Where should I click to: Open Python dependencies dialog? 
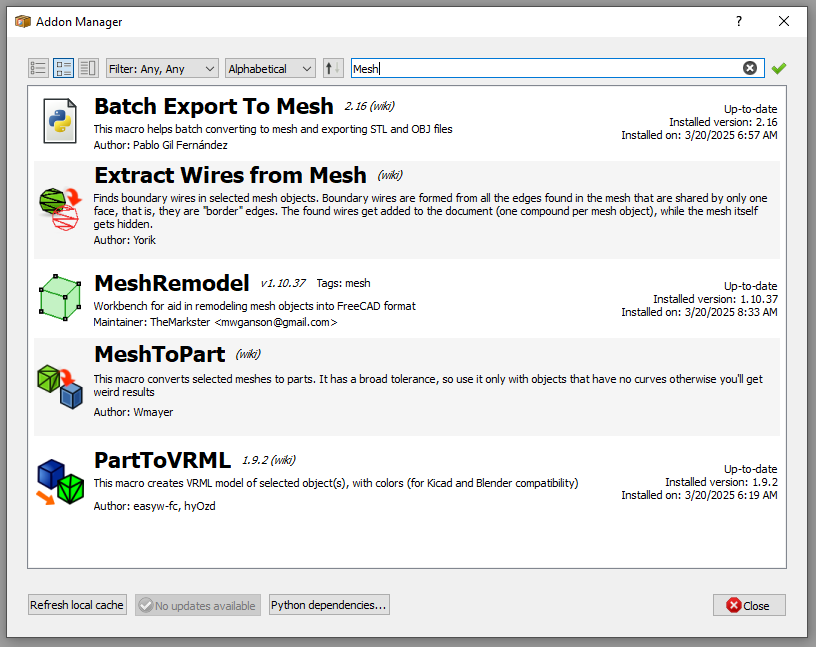point(328,604)
